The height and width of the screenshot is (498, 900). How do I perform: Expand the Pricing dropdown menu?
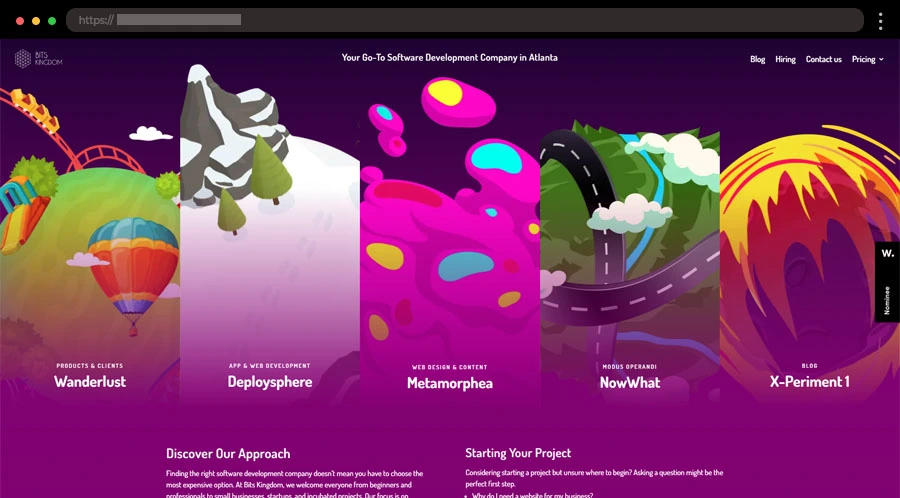pyautogui.click(x=867, y=59)
